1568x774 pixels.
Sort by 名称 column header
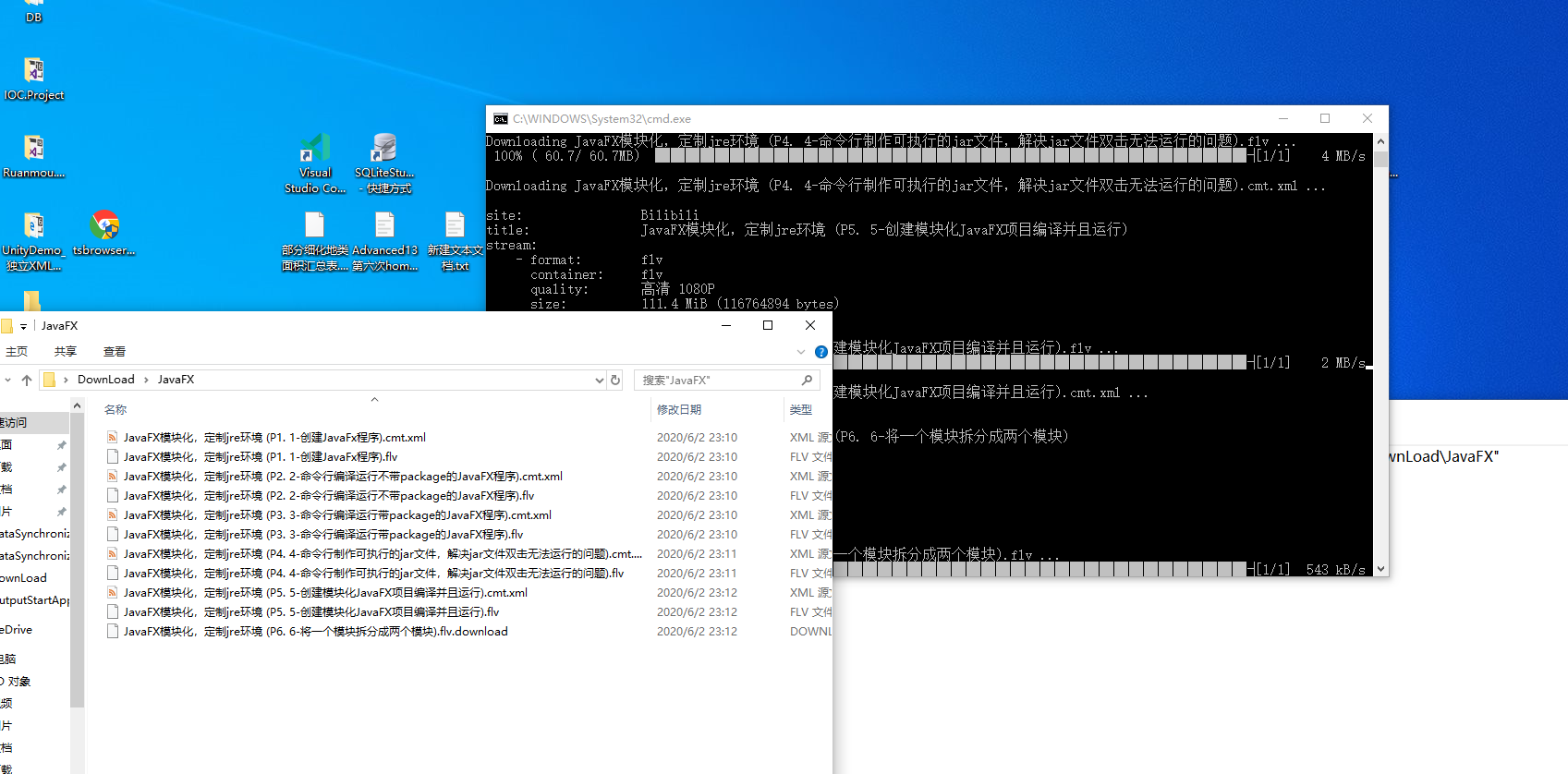(x=115, y=410)
